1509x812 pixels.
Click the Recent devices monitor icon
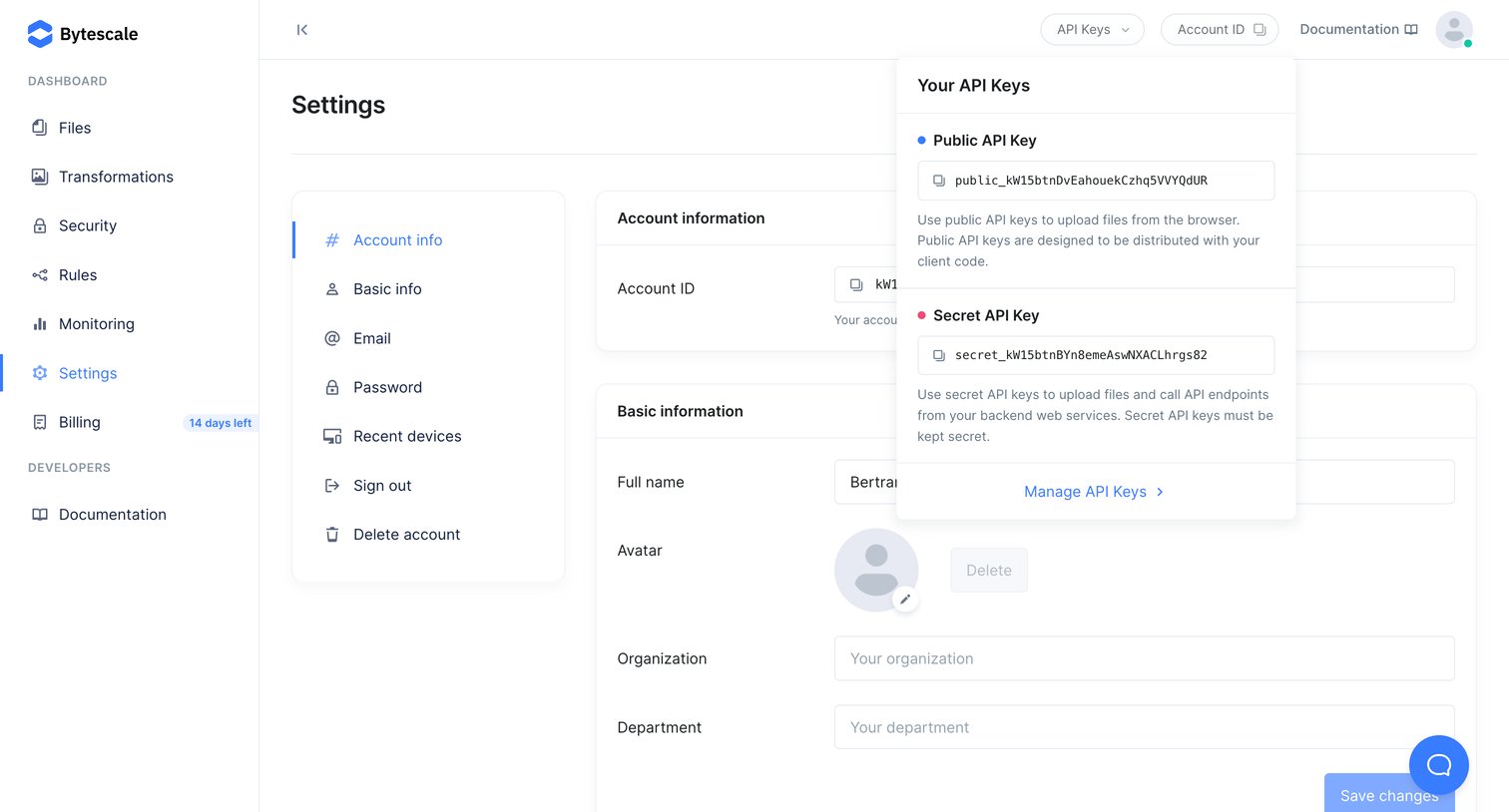click(x=332, y=436)
